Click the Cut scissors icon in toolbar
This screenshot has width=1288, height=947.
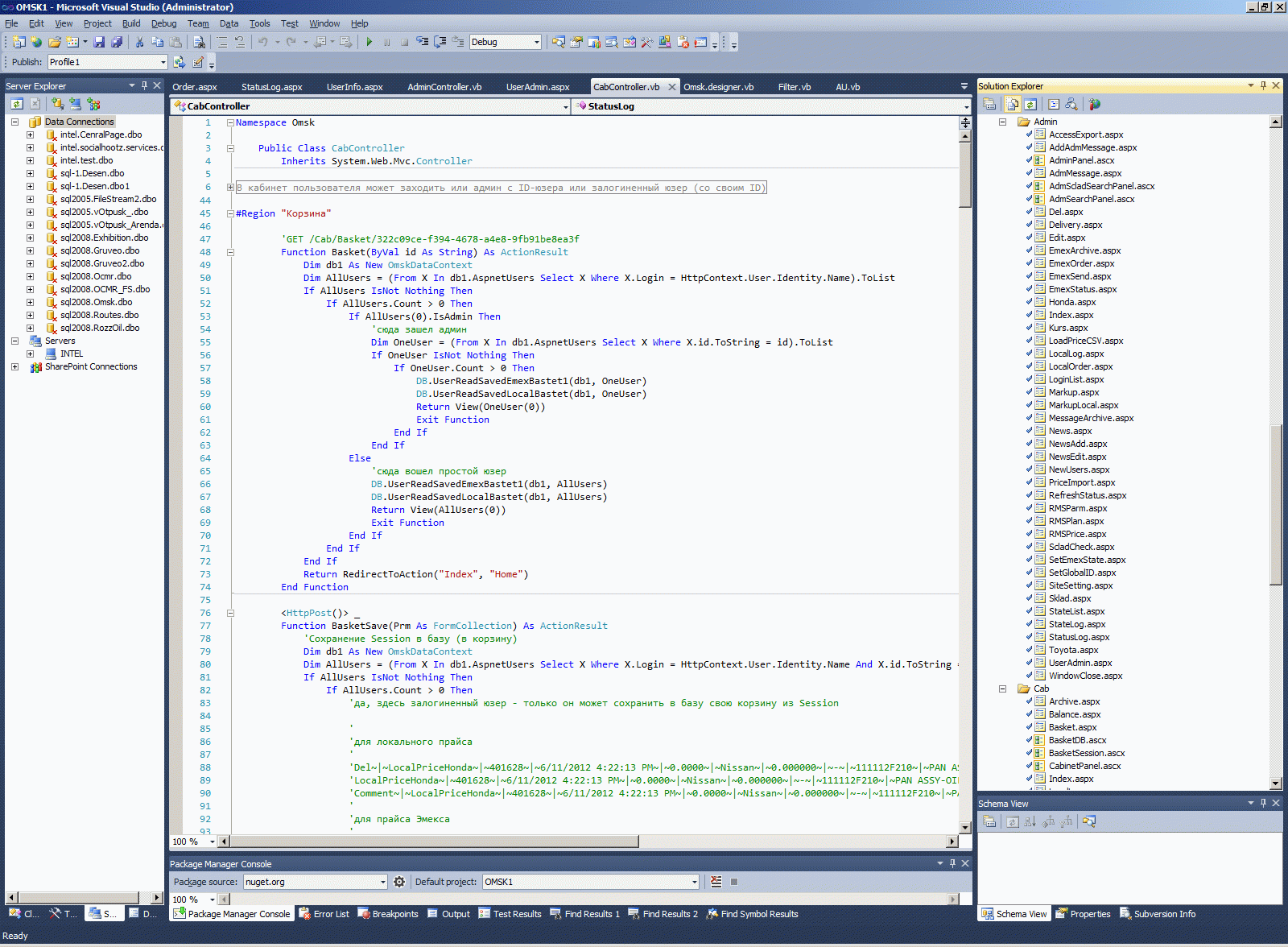click(139, 42)
